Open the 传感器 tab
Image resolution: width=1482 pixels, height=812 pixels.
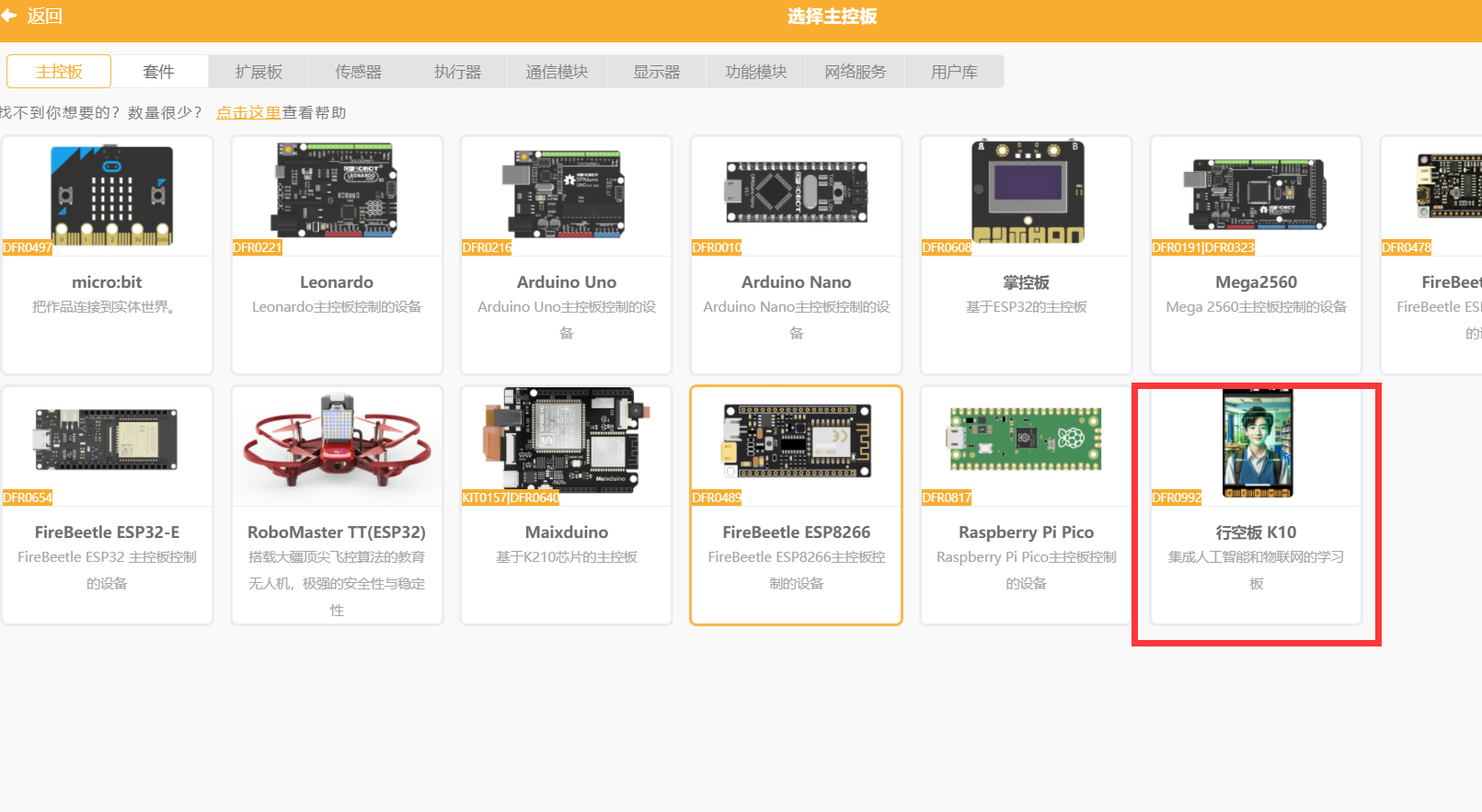pyautogui.click(x=358, y=72)
